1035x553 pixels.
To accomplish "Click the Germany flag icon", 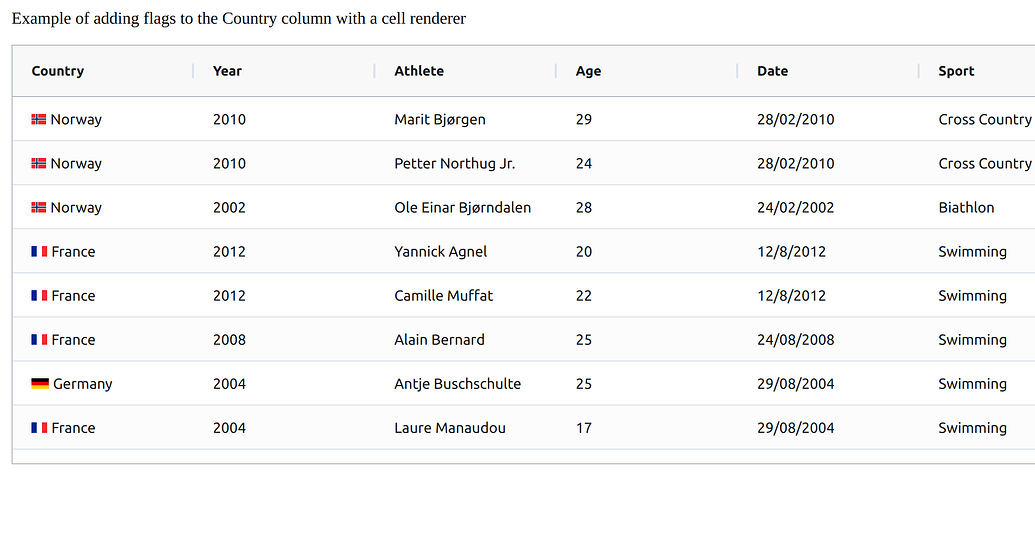I will (40, 383).
